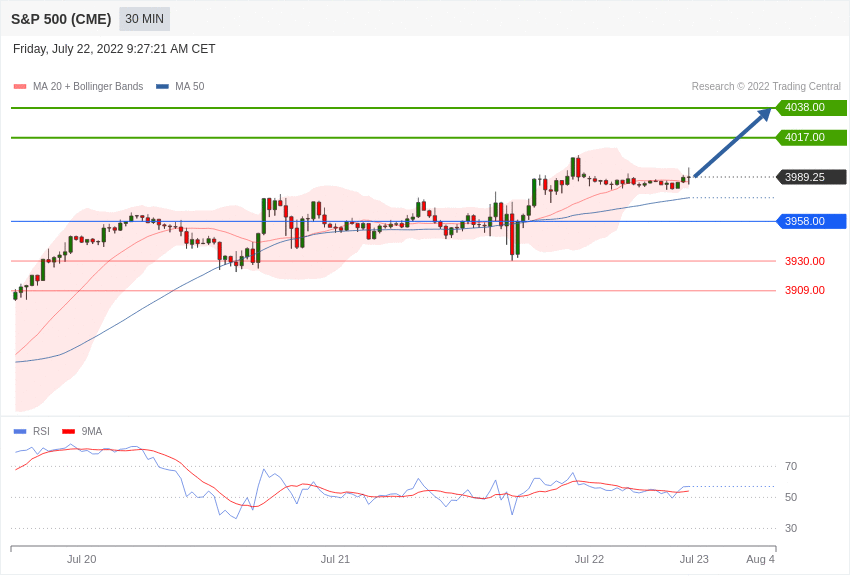Screen dimensions: 850x576
Task: Click the Jul 21 date axis label
Action: (x=335, y=559)
